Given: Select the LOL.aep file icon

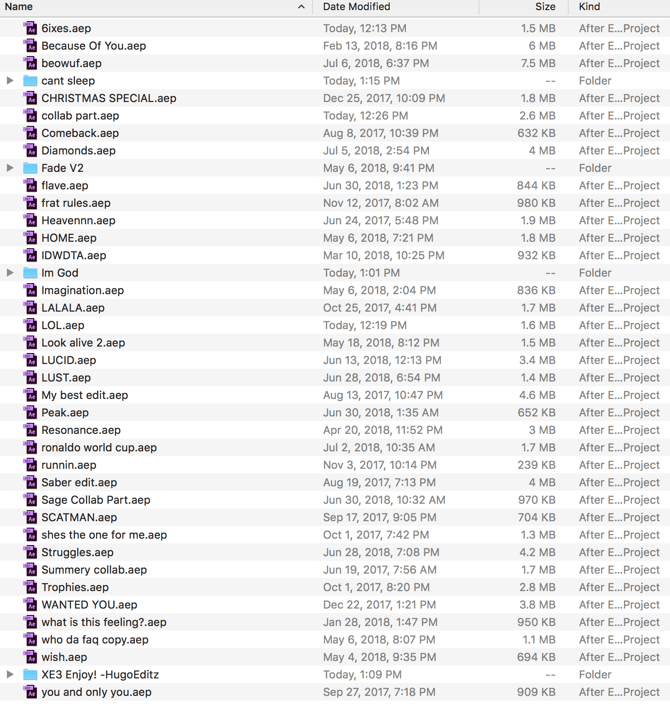Looking at the screenshot, I should (x=30, y=326).
